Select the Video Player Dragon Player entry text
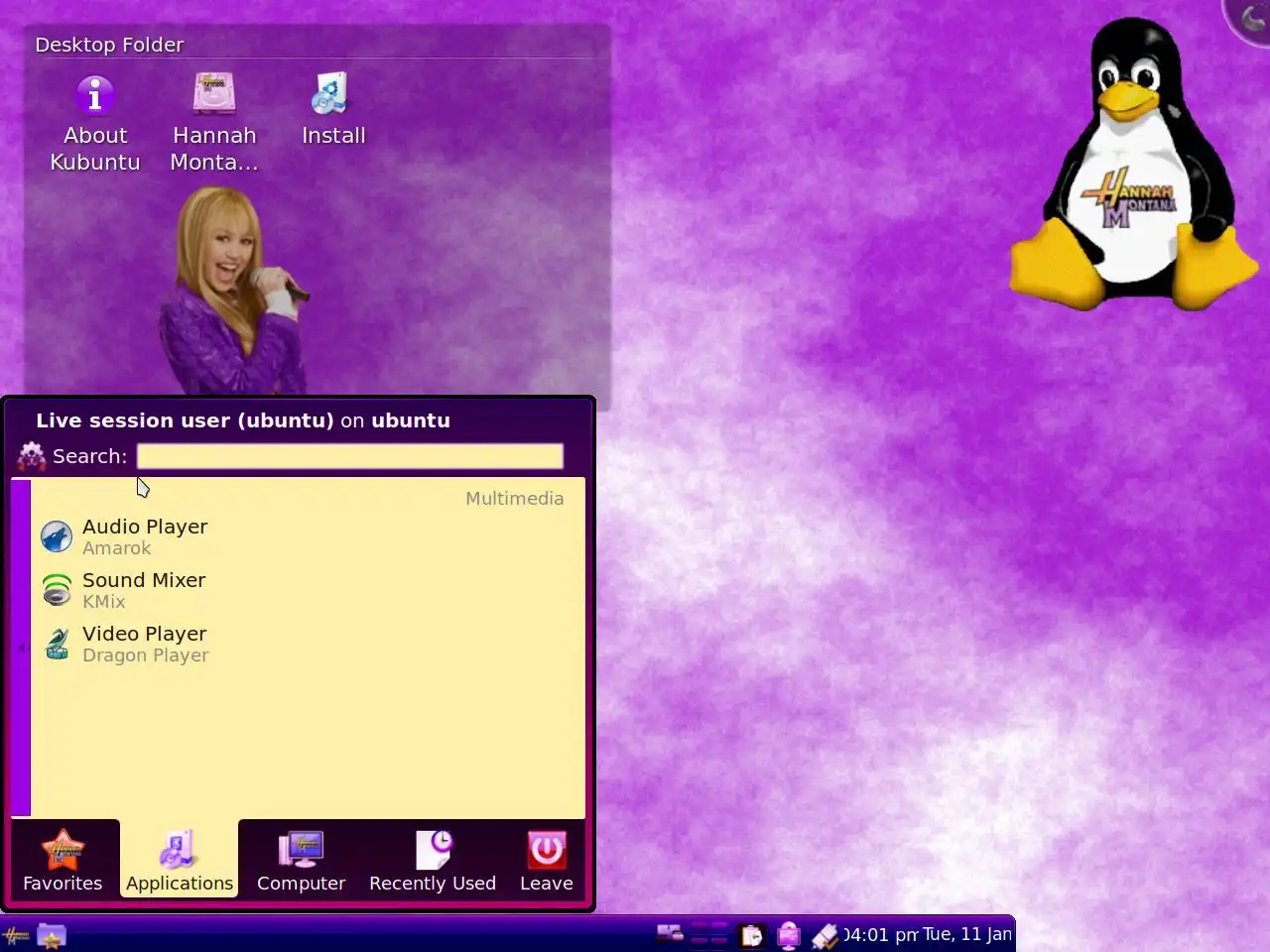 pos(146,644)
